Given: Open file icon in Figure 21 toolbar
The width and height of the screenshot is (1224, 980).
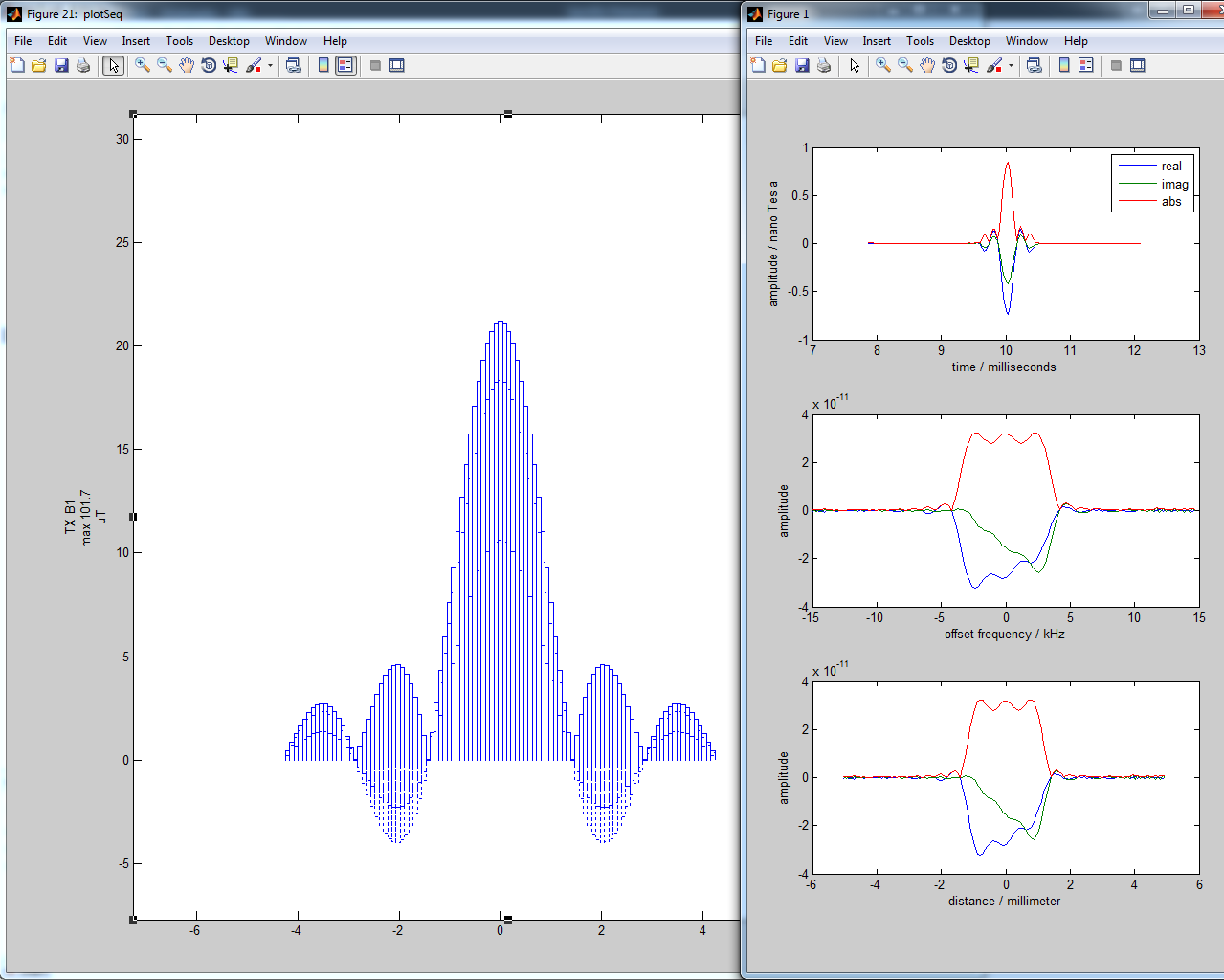Looking at the screenshot, I should click(39, 65).
